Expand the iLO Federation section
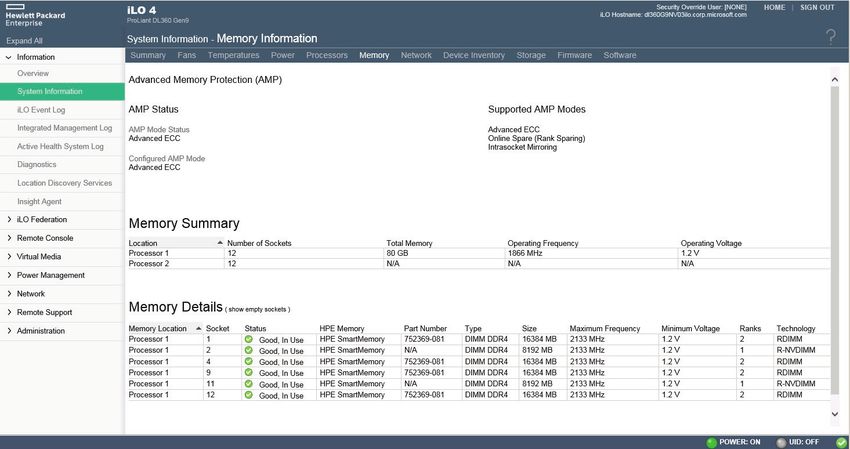The height and width of the screenshot is (449, 850). (x=9, y=220)
